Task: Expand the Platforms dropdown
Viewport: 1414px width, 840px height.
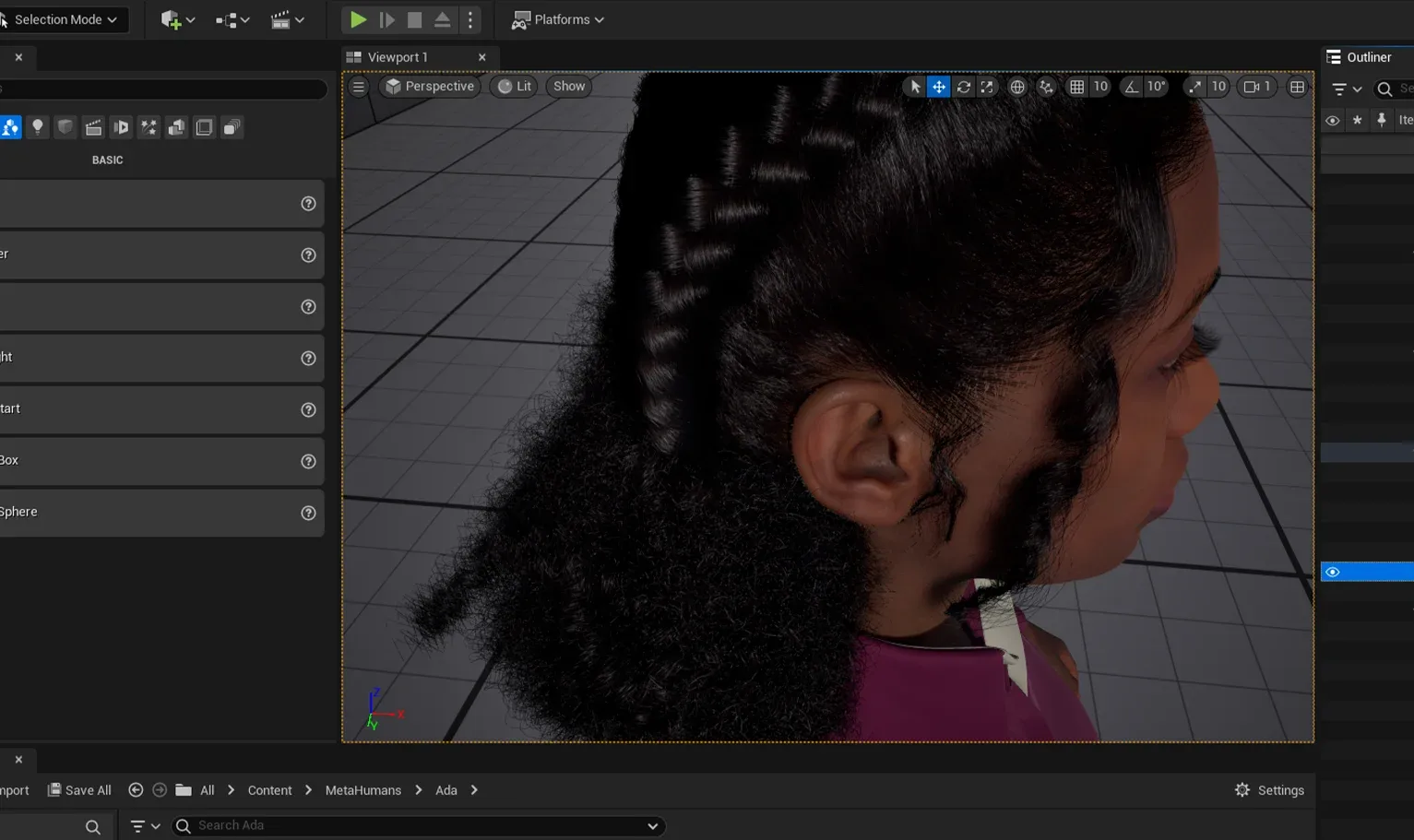Action: tap(557, 19)
